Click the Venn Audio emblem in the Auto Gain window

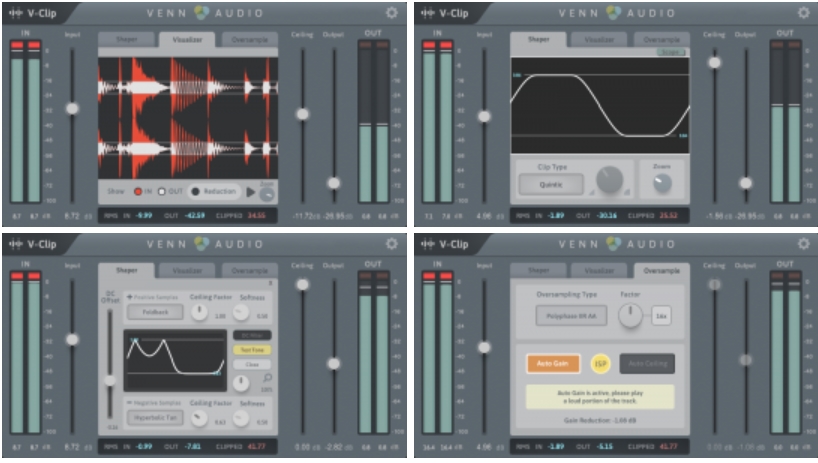(614, 243)
